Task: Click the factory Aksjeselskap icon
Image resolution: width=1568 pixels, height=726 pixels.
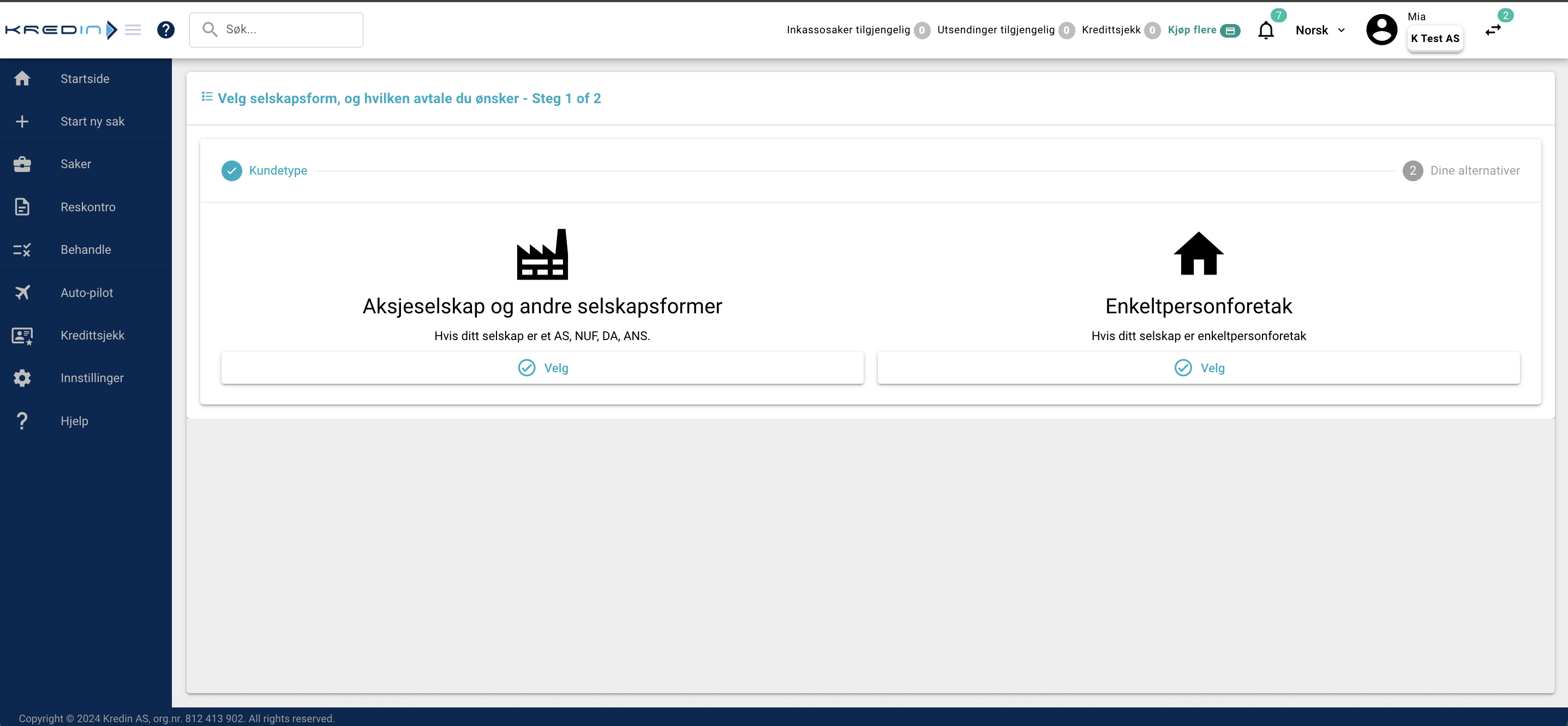Action: (542, 254)
